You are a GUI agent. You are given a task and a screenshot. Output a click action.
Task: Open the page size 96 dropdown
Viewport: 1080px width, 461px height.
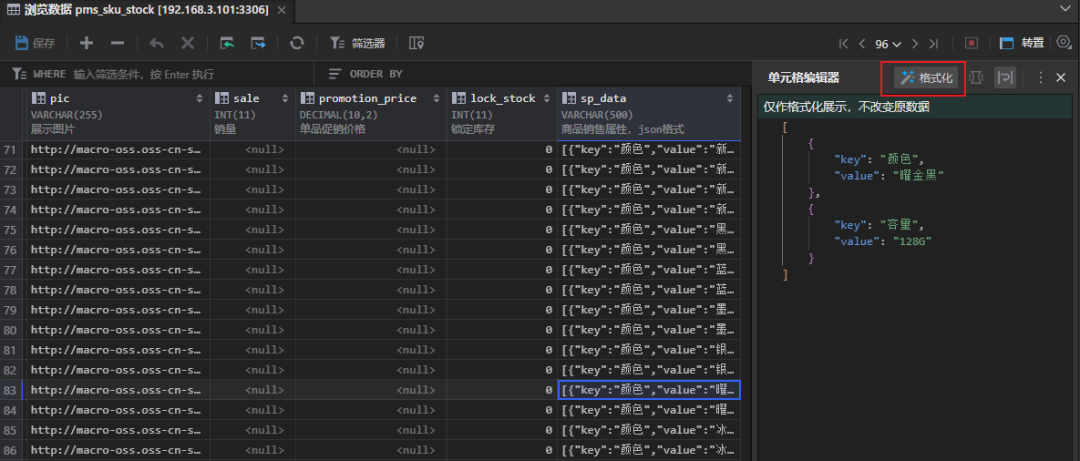click(x=888, y=44)
